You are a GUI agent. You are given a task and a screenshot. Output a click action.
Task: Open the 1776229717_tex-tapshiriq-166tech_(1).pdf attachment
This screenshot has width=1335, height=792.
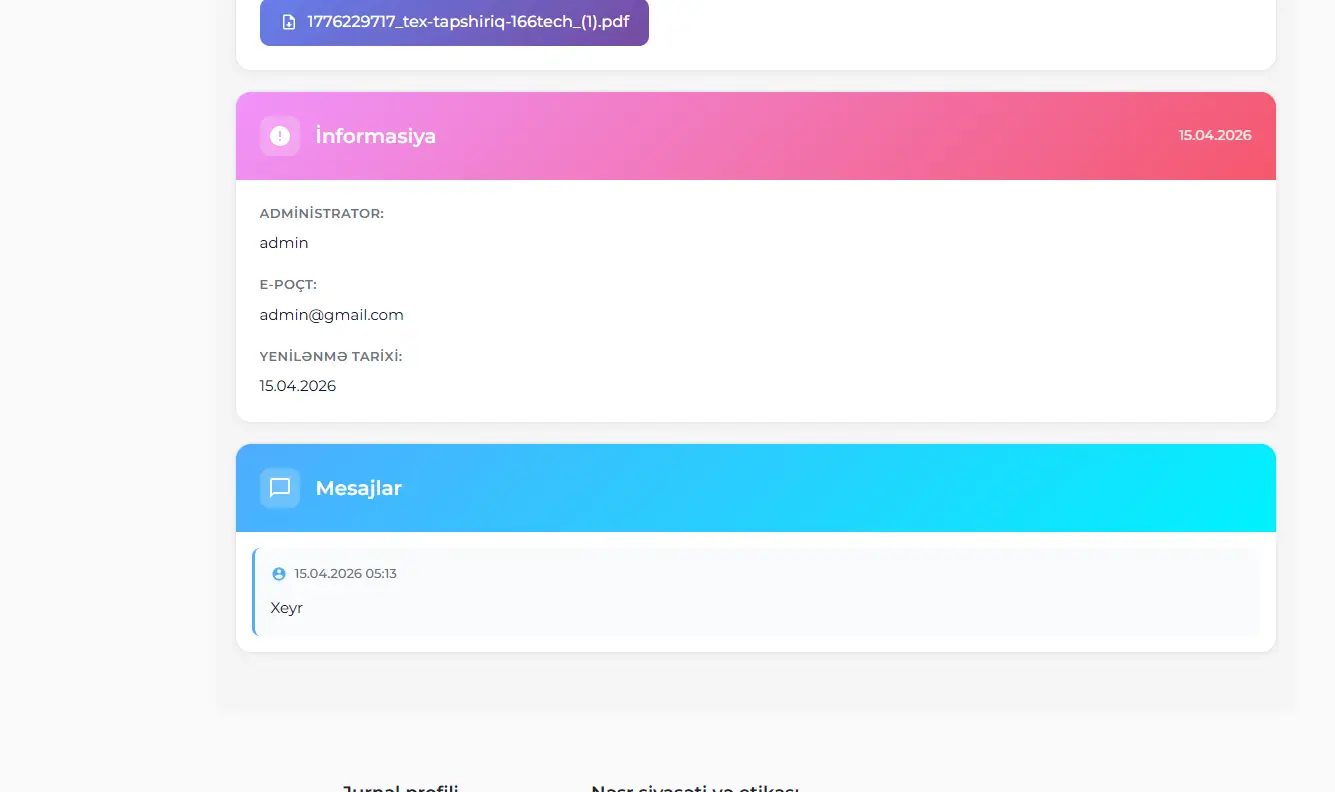tap(467, 22)
